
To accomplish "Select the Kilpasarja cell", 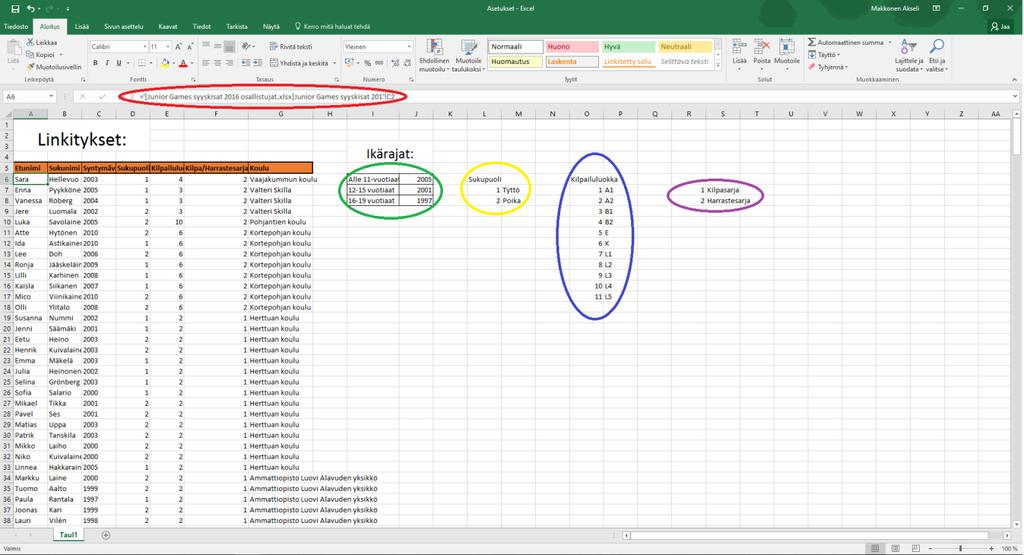I will (723, 190).
